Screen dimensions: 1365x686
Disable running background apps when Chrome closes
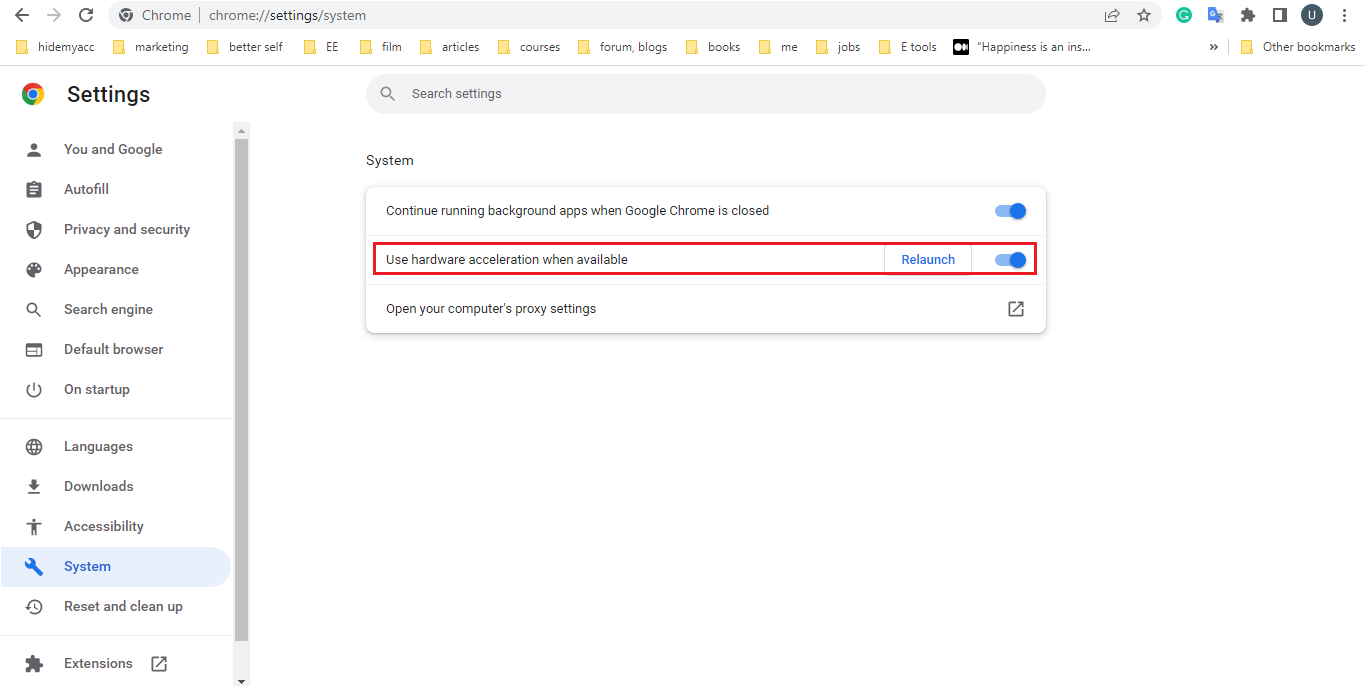click(x=1010, y=210)
